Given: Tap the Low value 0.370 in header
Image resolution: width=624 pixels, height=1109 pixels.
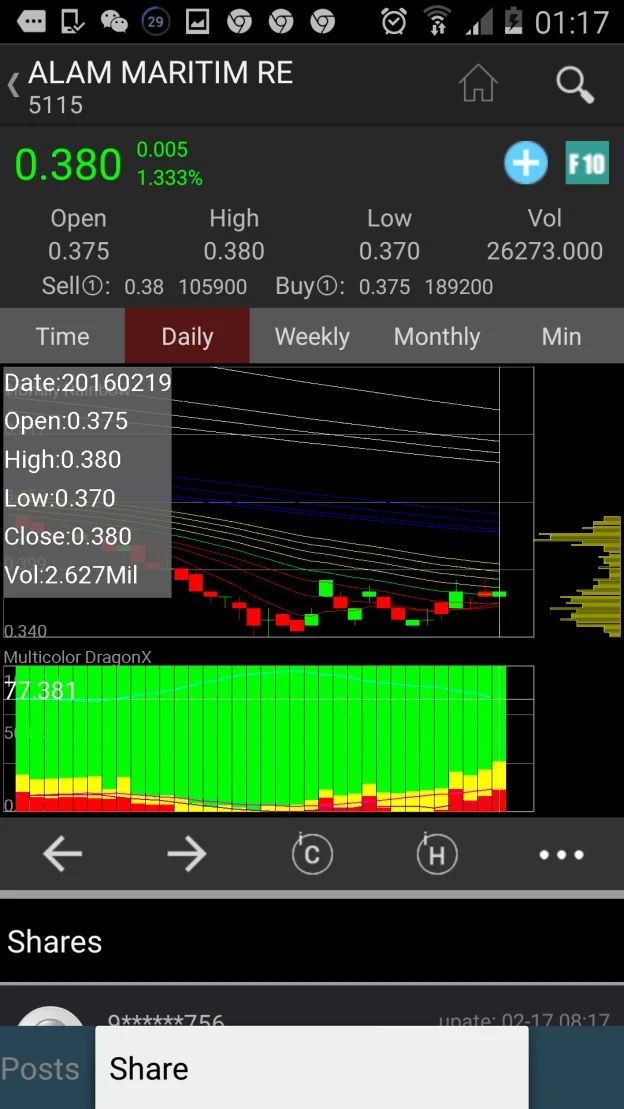Looking at the screenshot, I should [x=389, y=251].
